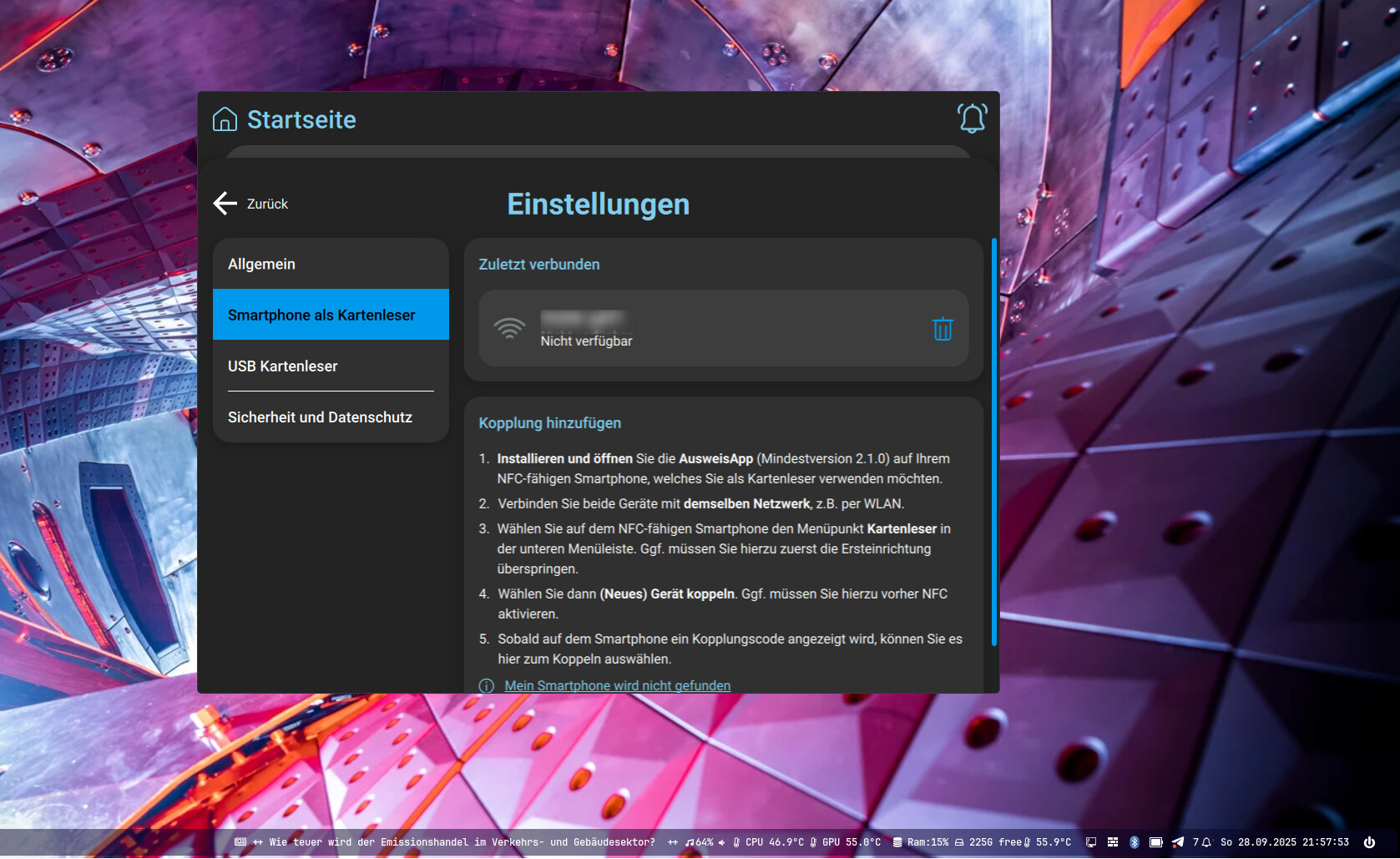Click the firewall brick icon in the tray
This screenshot has width=1400, height=859.
(1113, 842)
